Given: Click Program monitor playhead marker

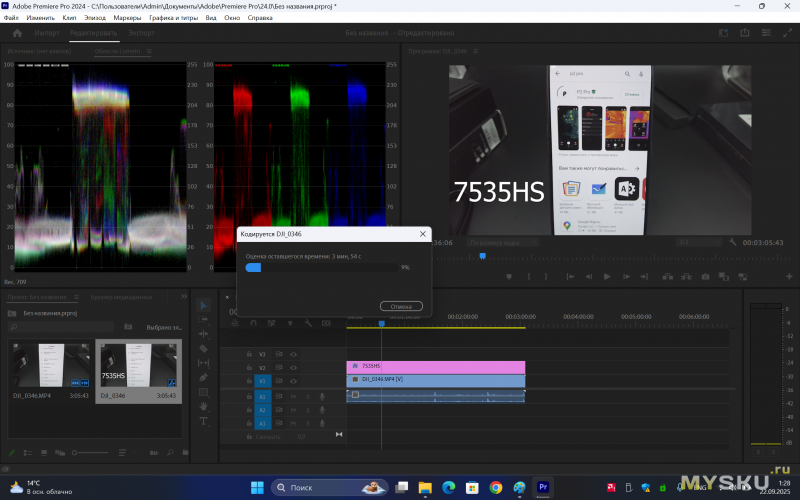Looking at the screenshot, I should click(x=483, y=256).
